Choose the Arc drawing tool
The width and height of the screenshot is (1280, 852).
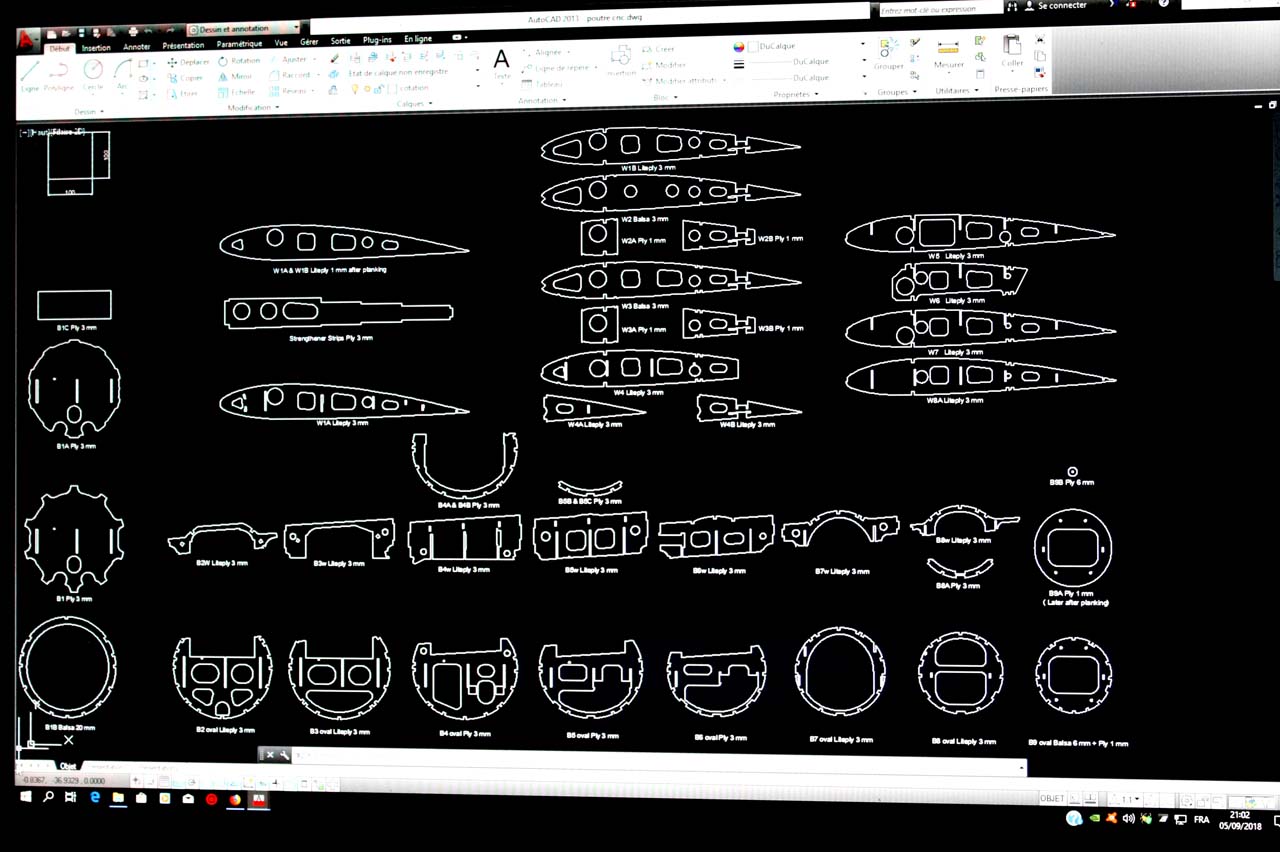122,71
